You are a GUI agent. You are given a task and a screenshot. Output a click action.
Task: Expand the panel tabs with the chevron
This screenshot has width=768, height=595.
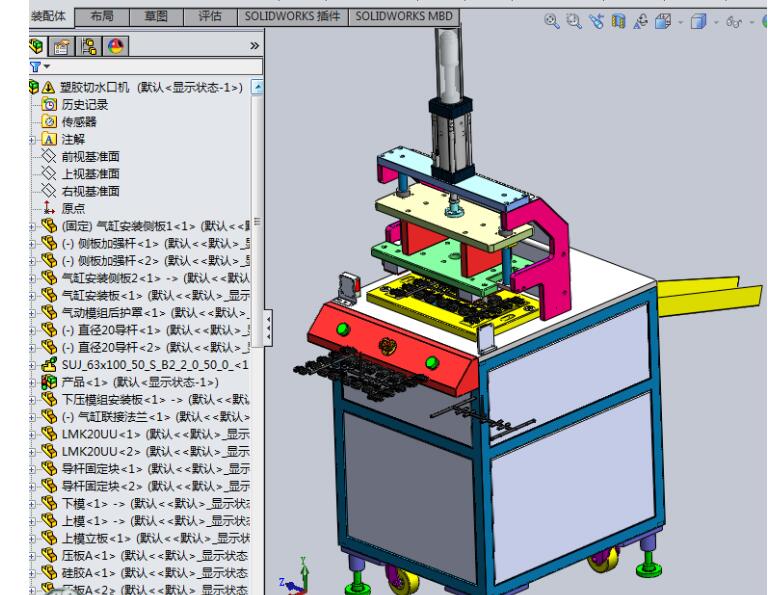254,46
